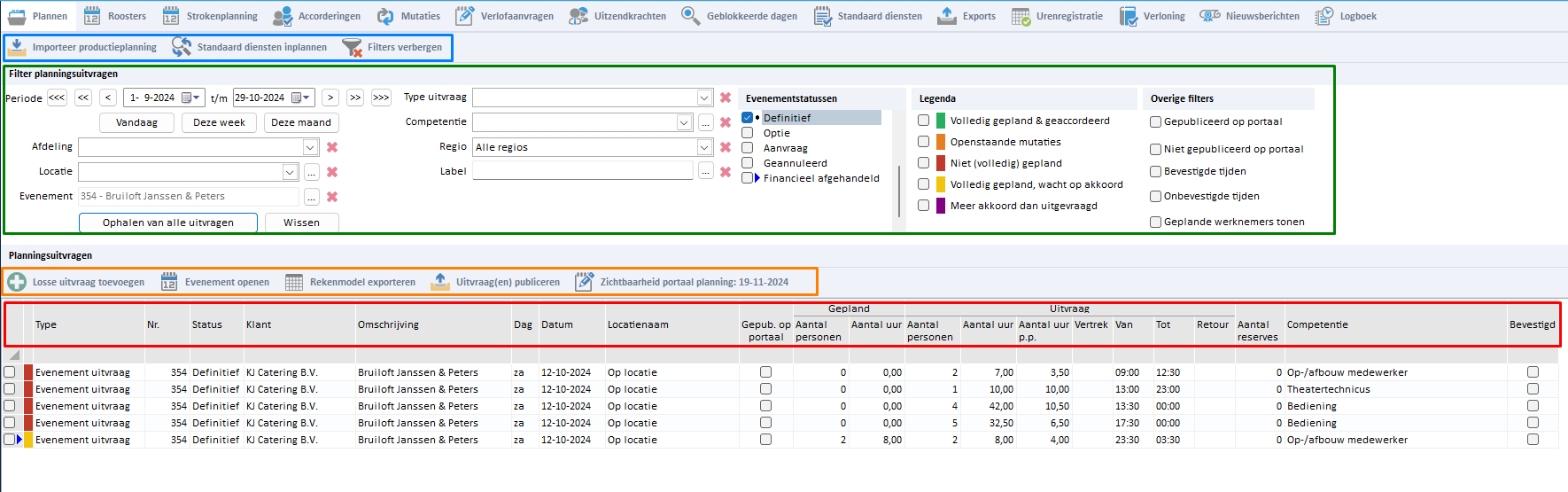Open the Accorderingen icon
The image size is (1568, 492).
pyautogui.click(x=283, y=16)
